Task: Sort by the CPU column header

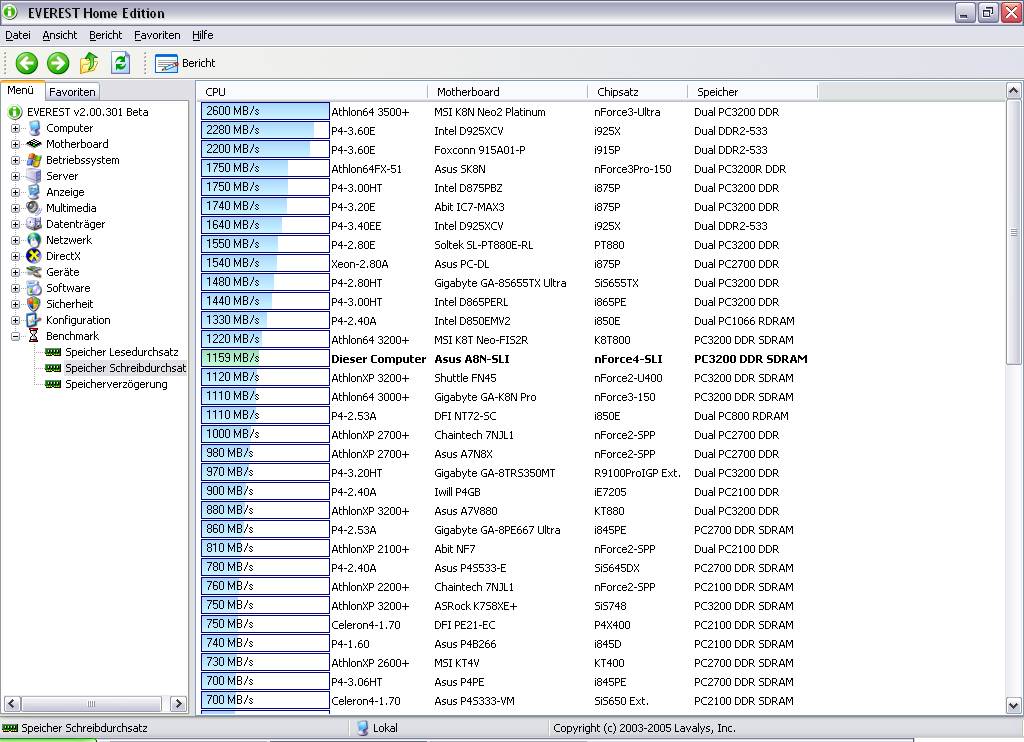Action: pos(313,92)
